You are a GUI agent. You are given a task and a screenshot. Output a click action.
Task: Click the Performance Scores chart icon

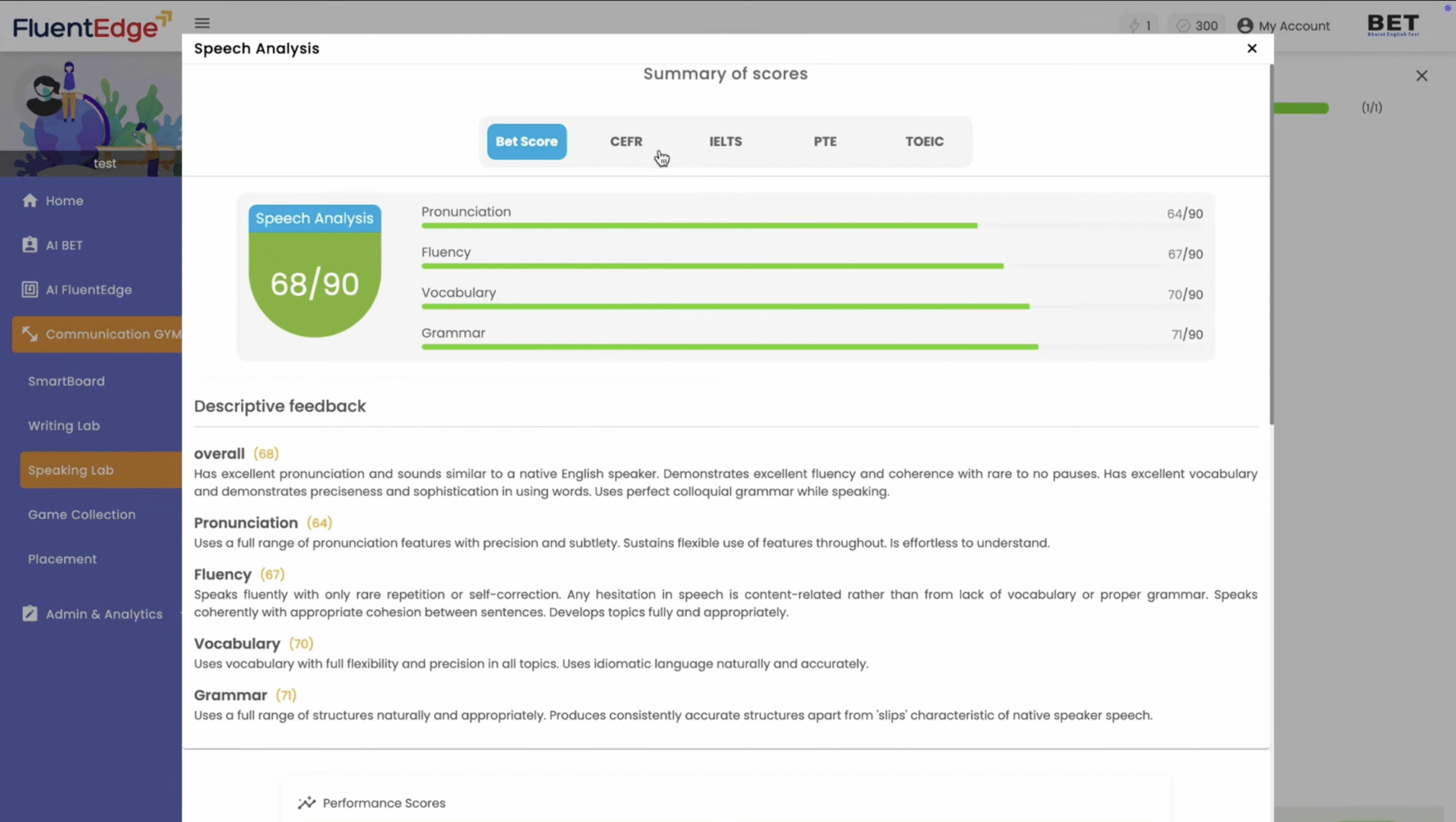[x=307, y=803]
